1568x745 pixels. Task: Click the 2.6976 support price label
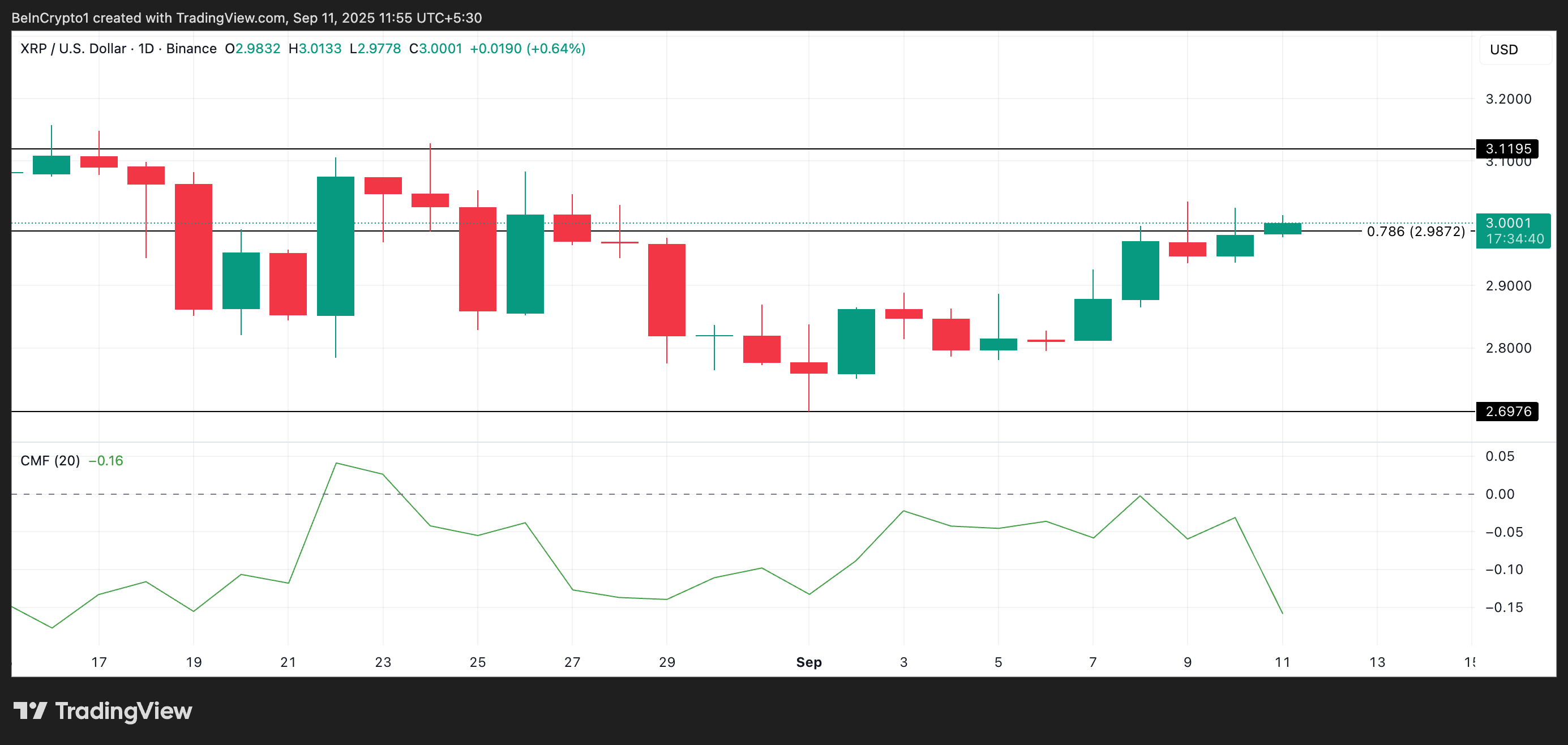(1507, 412)
